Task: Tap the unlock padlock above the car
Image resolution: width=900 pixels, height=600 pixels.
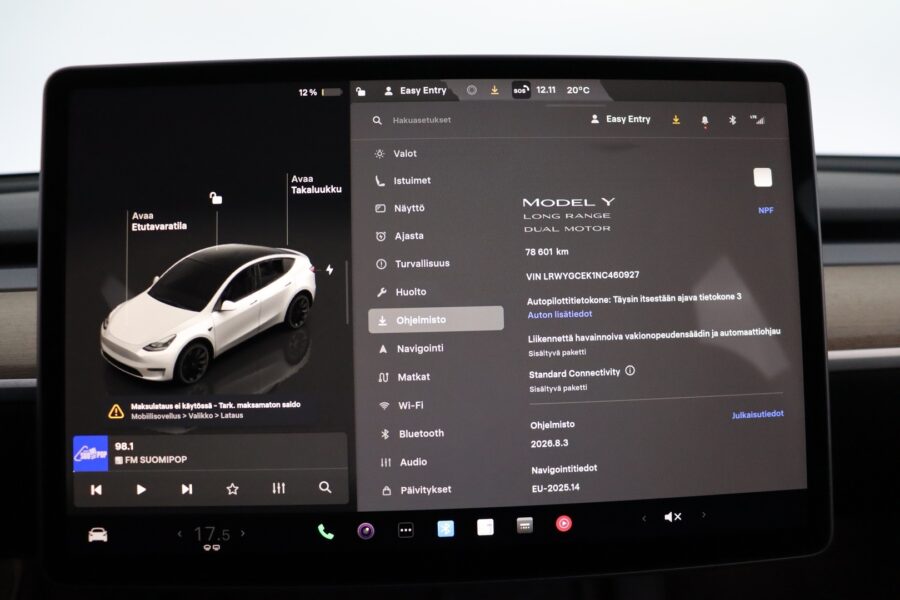Action: pyautogui.click(x=216, y=198)
